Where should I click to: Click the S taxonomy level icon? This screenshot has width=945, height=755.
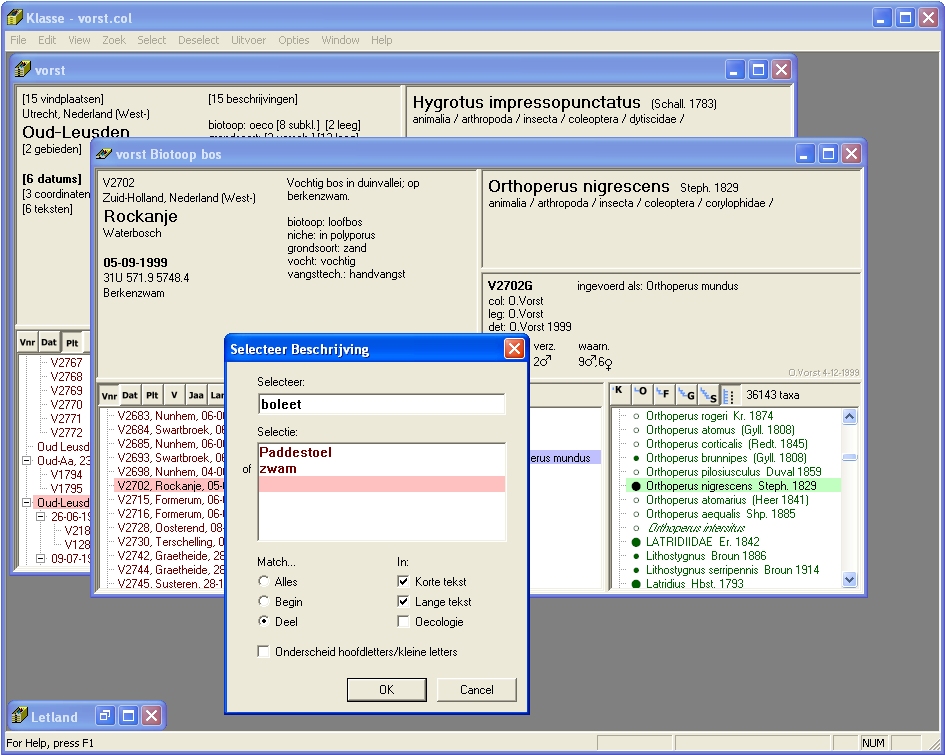click(708, 394)
